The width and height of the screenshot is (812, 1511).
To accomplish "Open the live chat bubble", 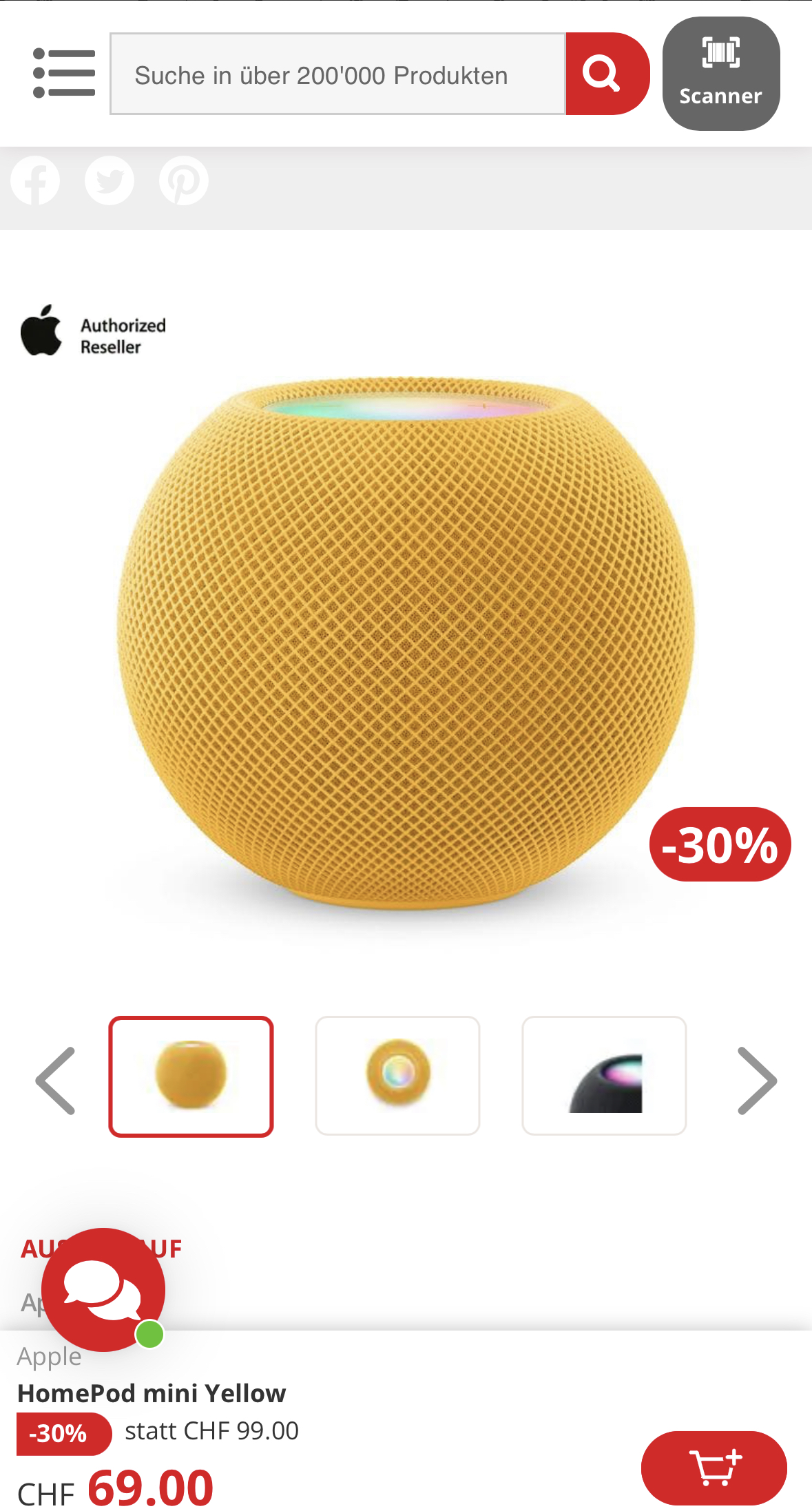I will tap(103, 1289).
